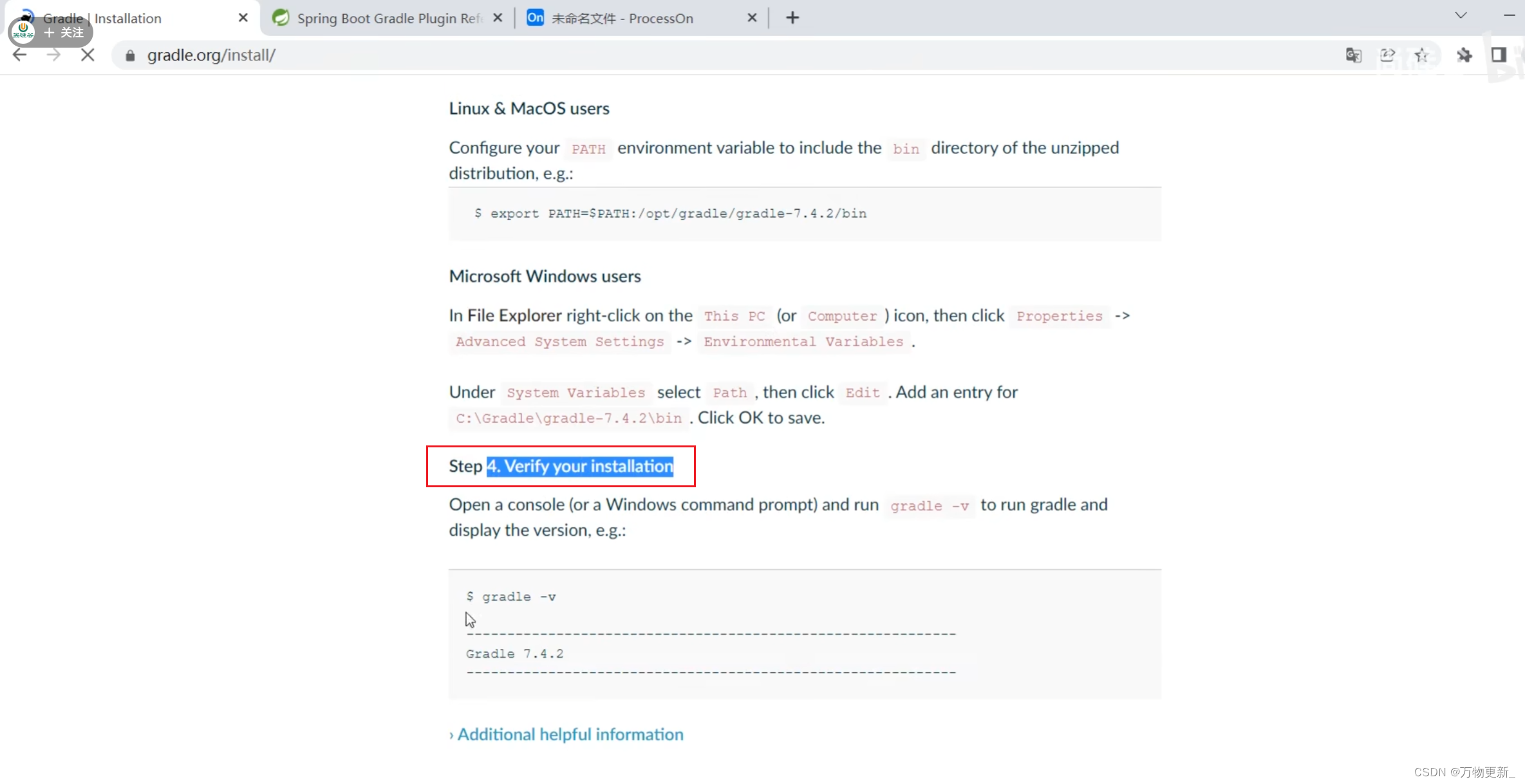Image resolution: width=1525 pixels, height=784 pixels.
Task: Minimize the browser window
Action: [x=1509, y=15]
